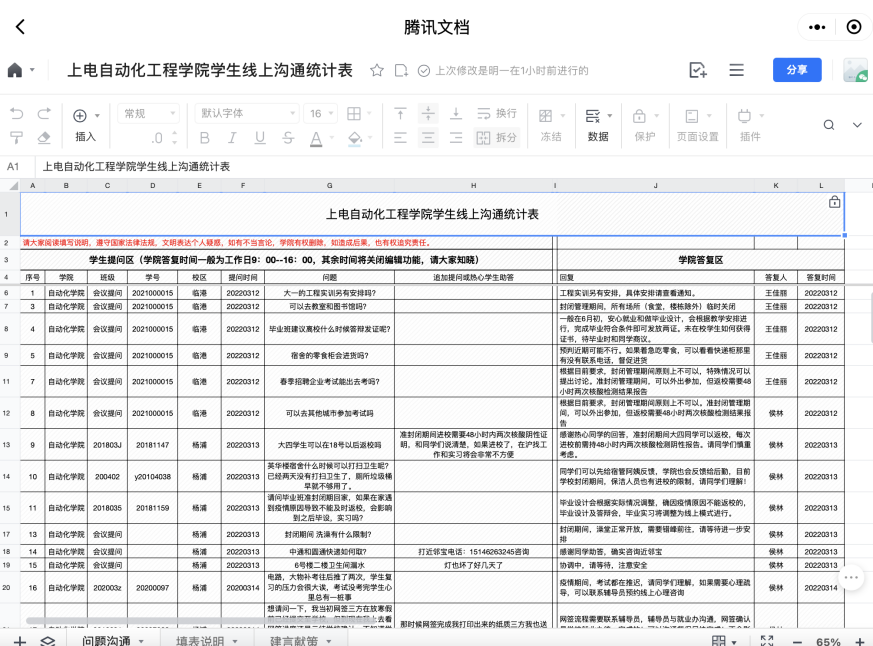
Task: Click the Insert (插入) plus icon
Action: (x=81, y=115)
